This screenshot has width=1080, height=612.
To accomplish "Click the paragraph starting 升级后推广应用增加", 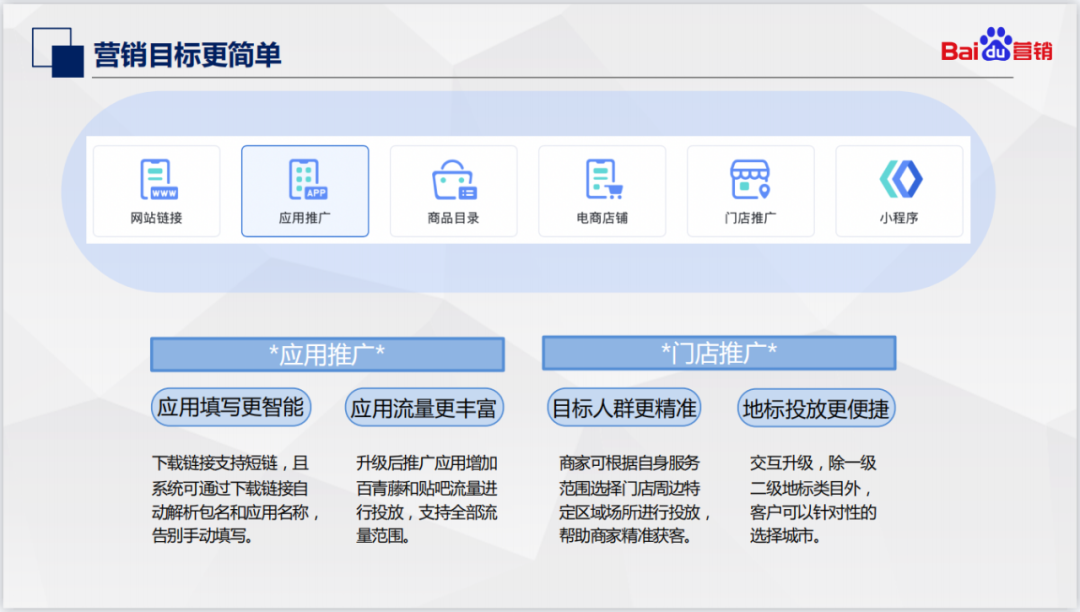I will [427, 499].
